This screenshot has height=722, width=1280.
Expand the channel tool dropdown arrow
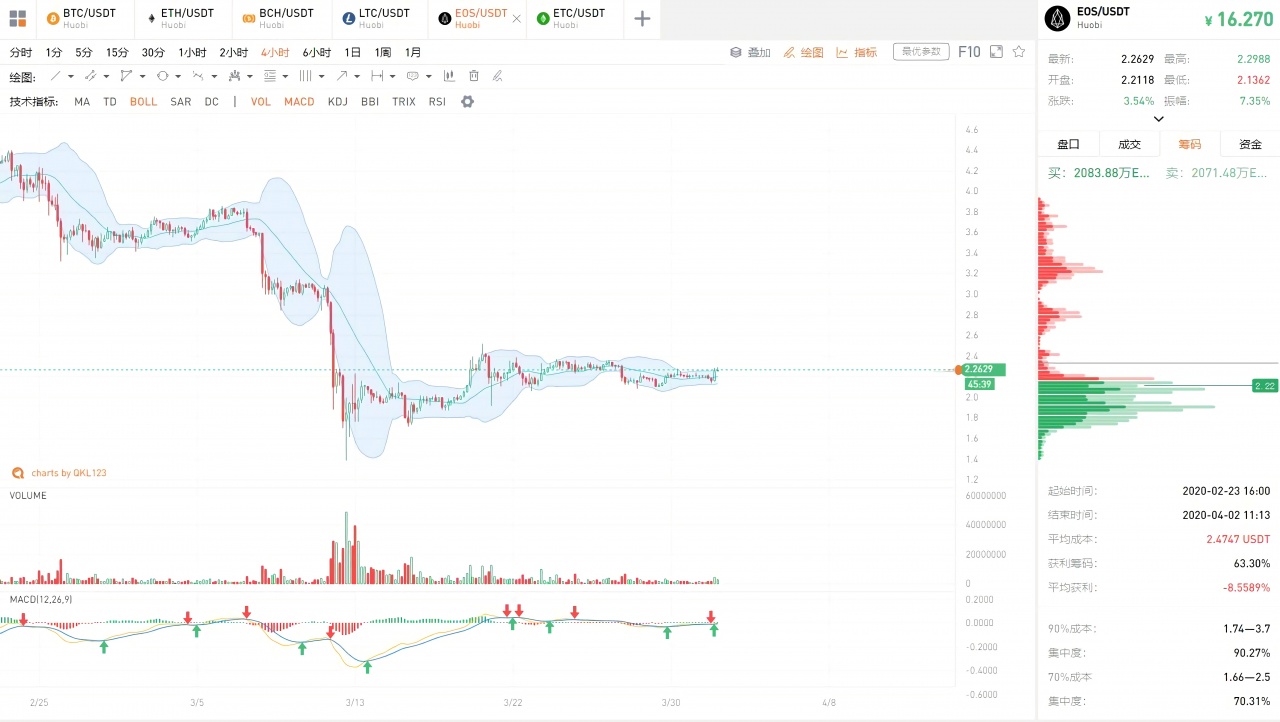(106, 77)
